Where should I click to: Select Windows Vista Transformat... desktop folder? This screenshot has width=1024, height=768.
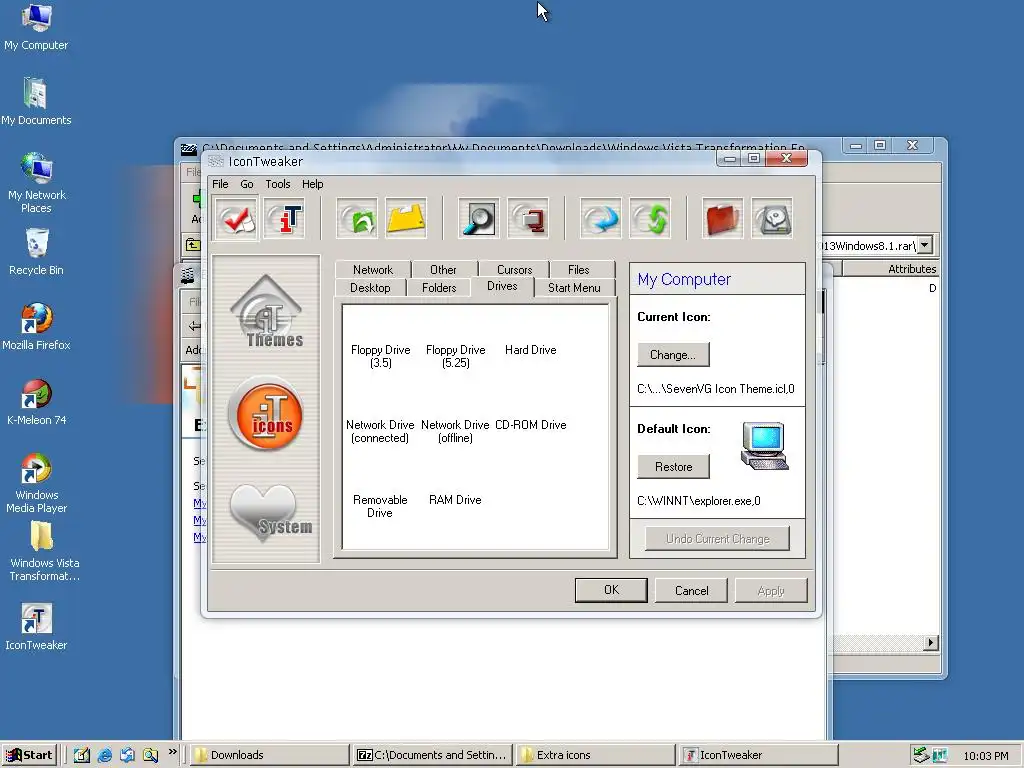44,552
